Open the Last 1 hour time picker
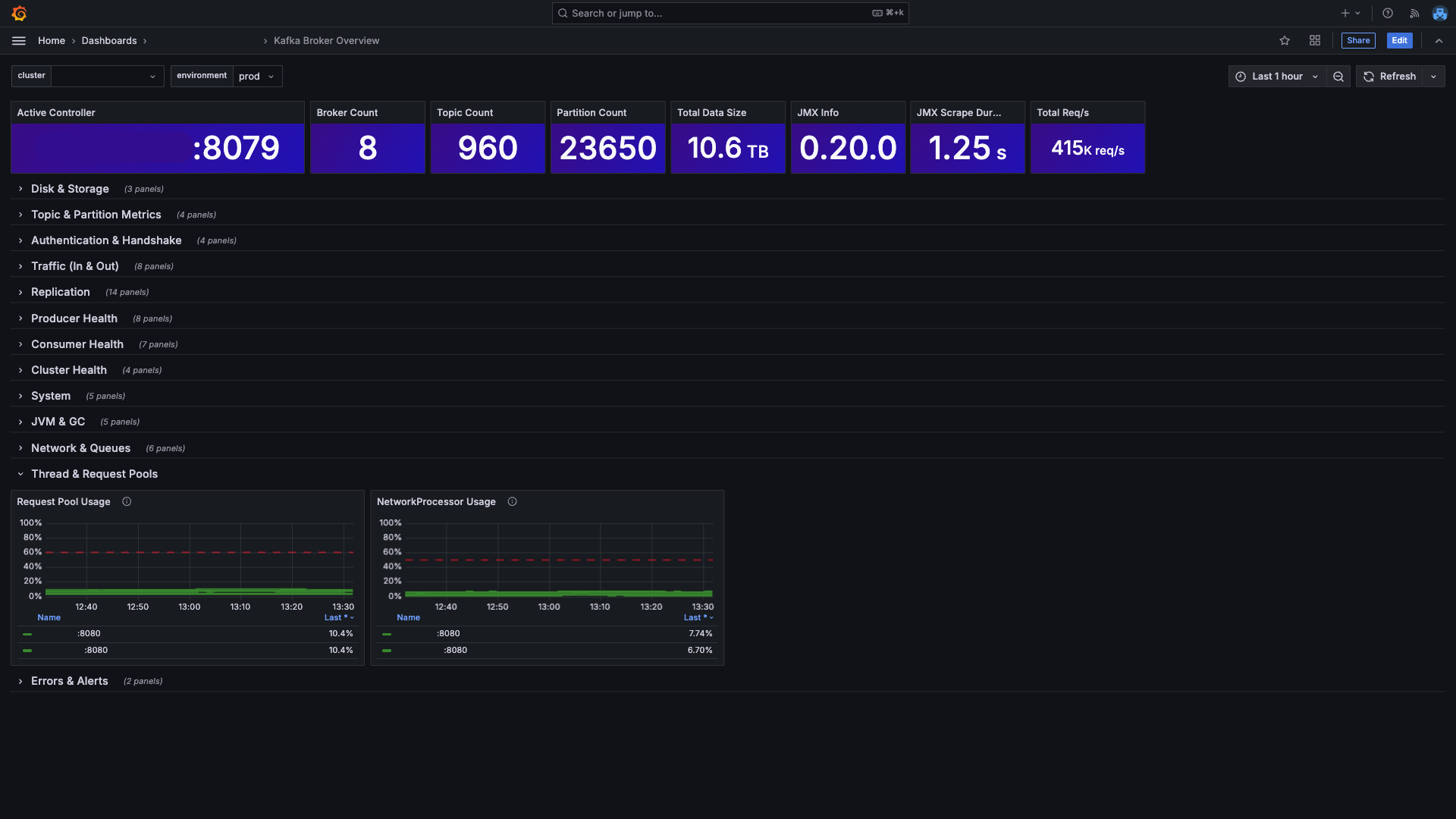Image resolution: width=1456 pixels, height=819 pixels. (x=1277, y=77)
